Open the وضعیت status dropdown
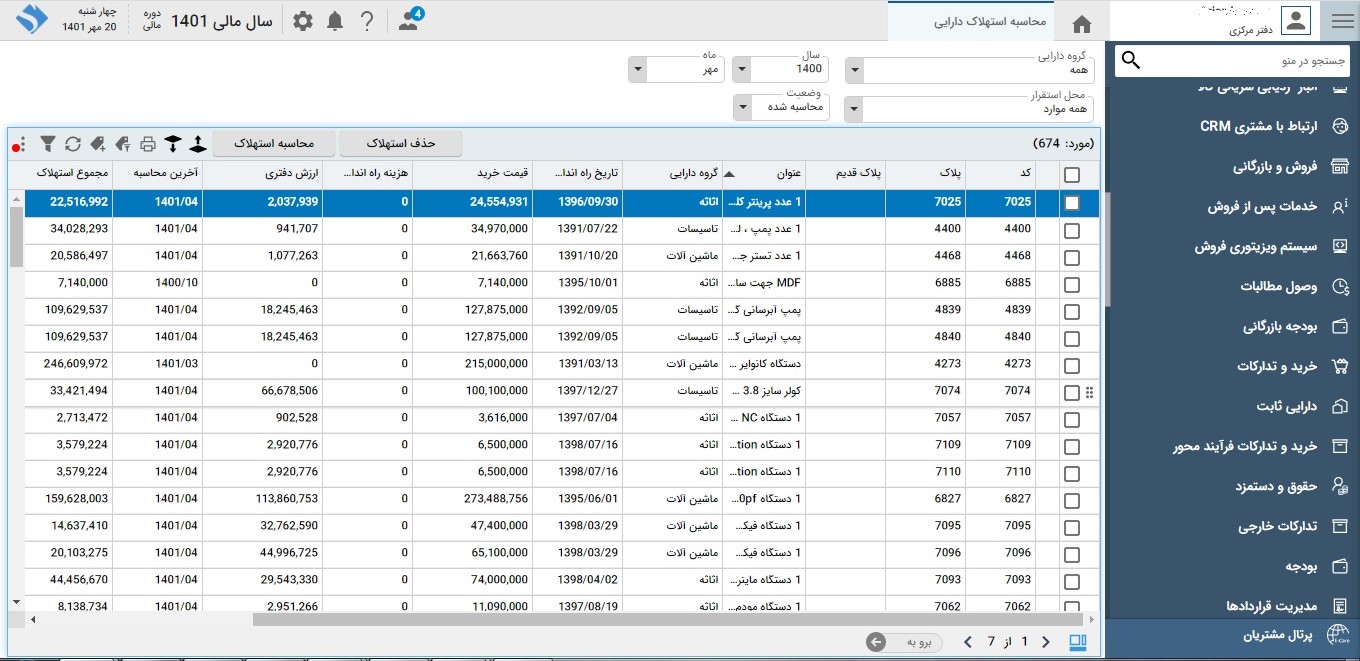The image size is (1360, 661). [742, 107]
